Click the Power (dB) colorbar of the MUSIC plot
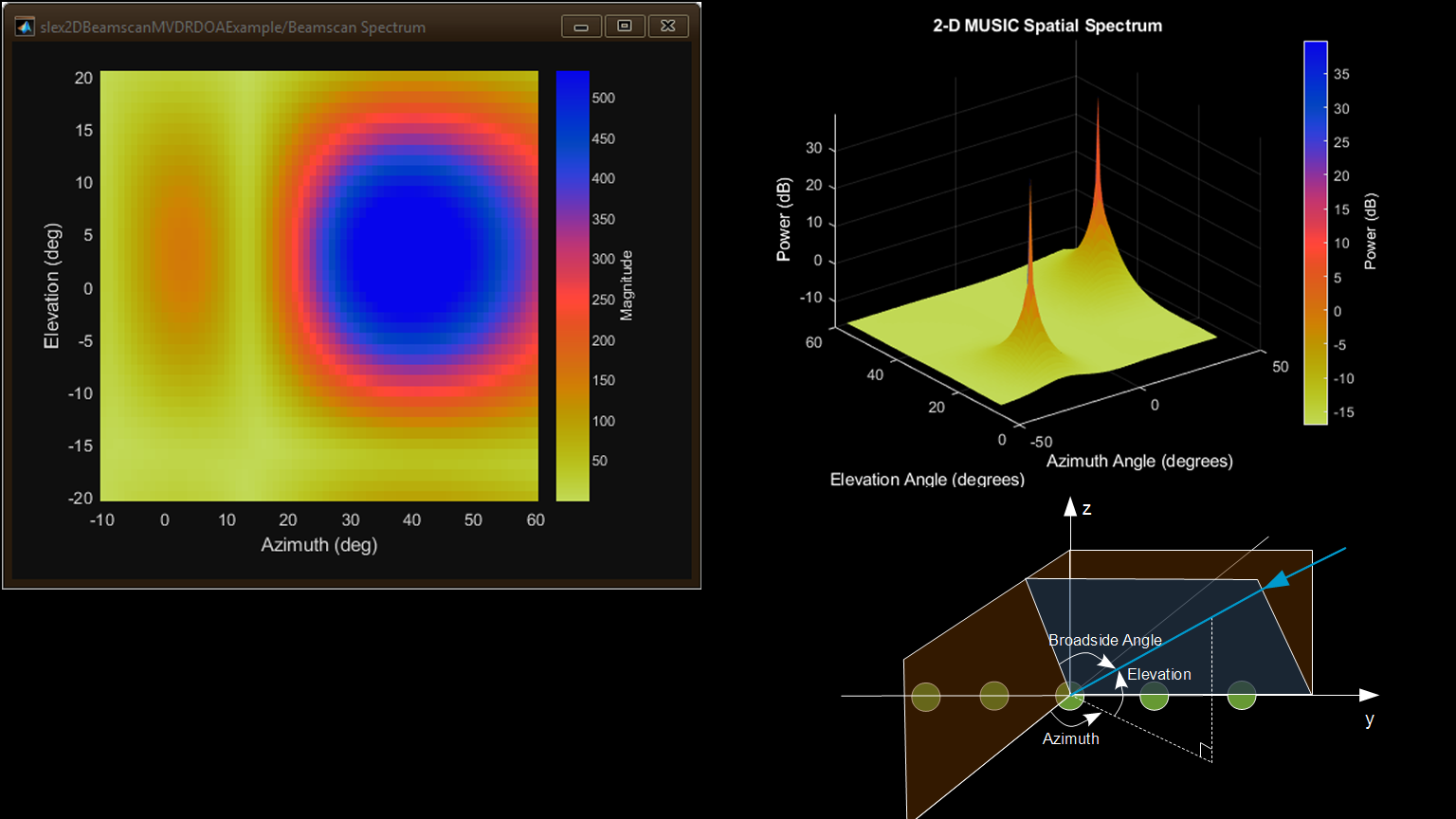This screenshot has width=1456, height=819. (1316, 232)
